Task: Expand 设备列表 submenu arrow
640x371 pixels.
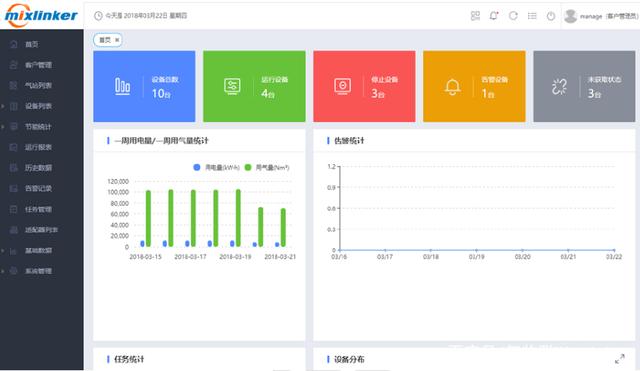Action: 3,106
